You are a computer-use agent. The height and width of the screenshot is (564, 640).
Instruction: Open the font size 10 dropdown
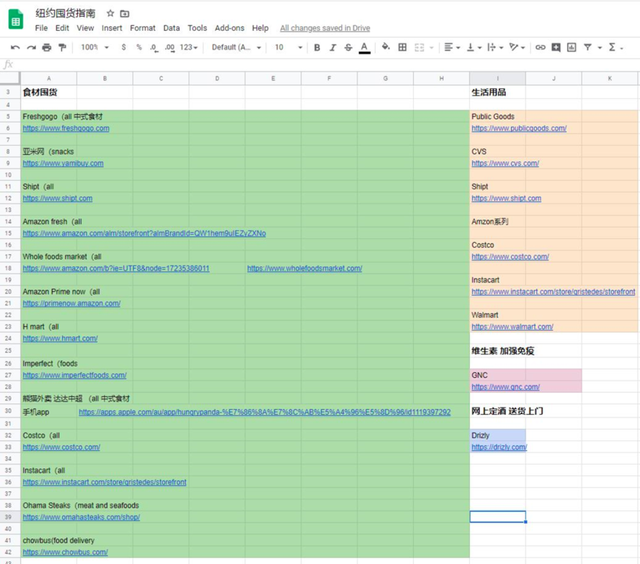[288, 47]
